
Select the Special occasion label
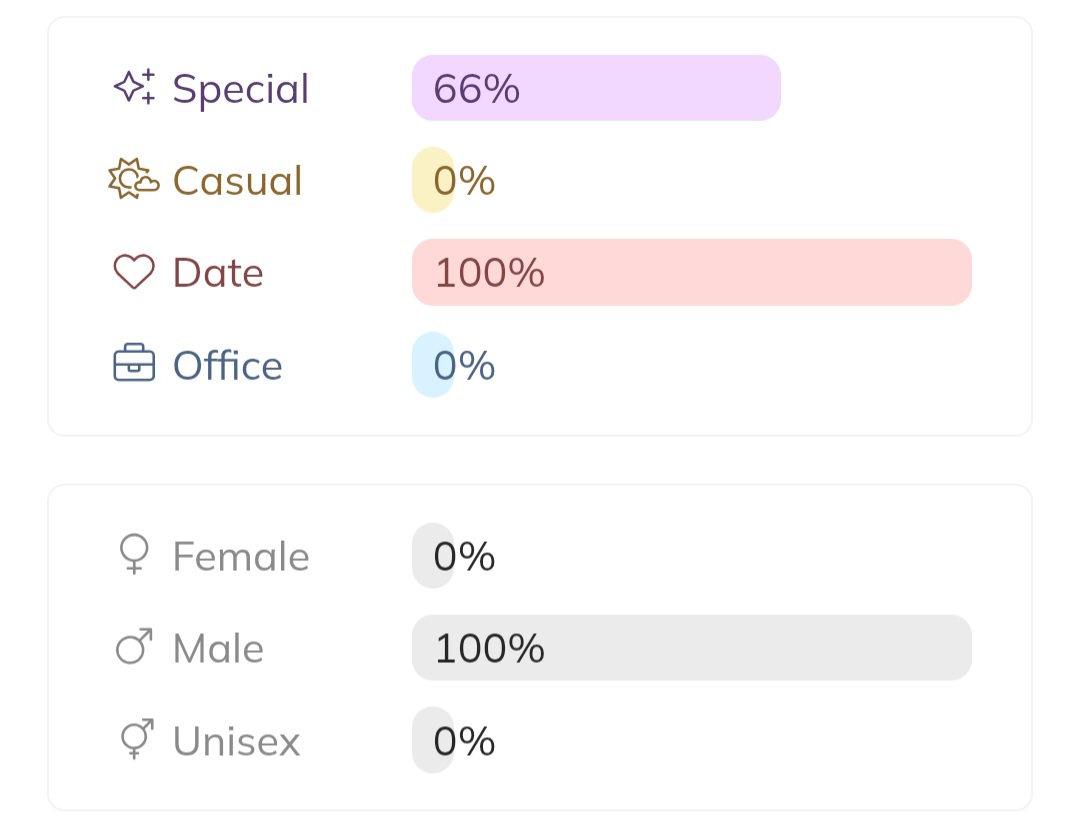pos(241,88)
